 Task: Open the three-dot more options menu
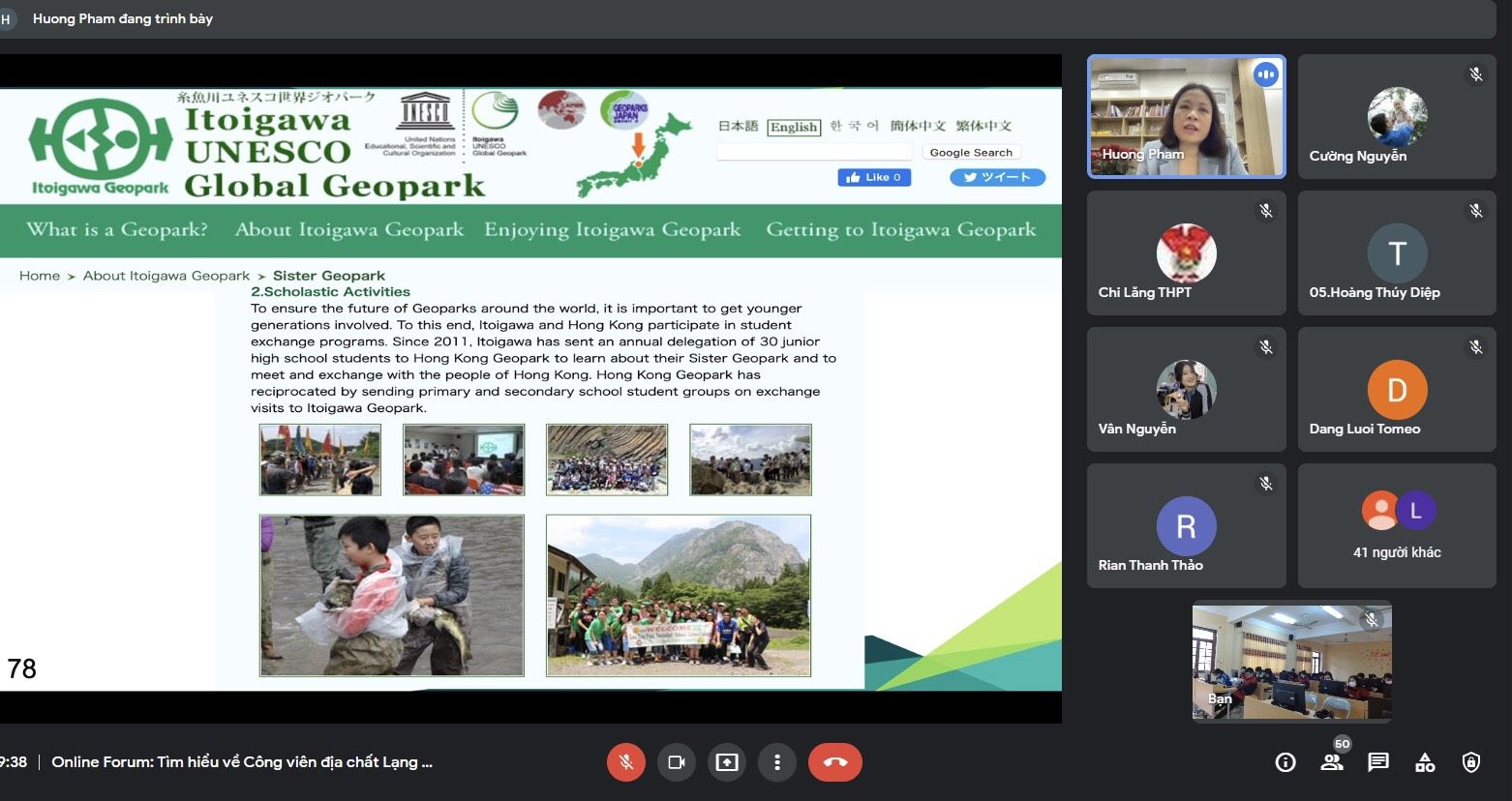(777, 762)
